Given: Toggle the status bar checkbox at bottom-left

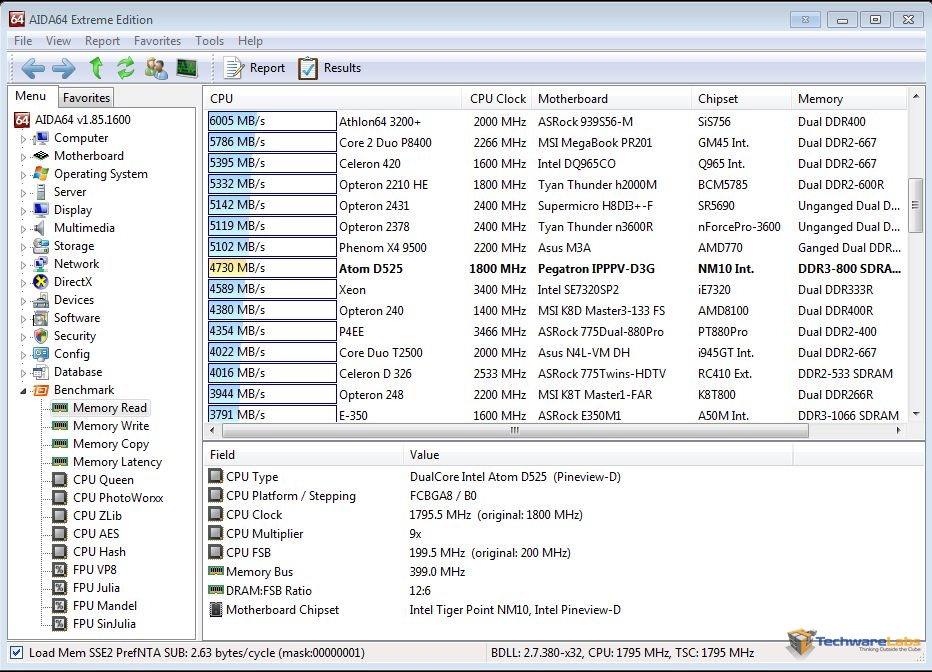Looking at the screenshot, I should tap(17, 653).
